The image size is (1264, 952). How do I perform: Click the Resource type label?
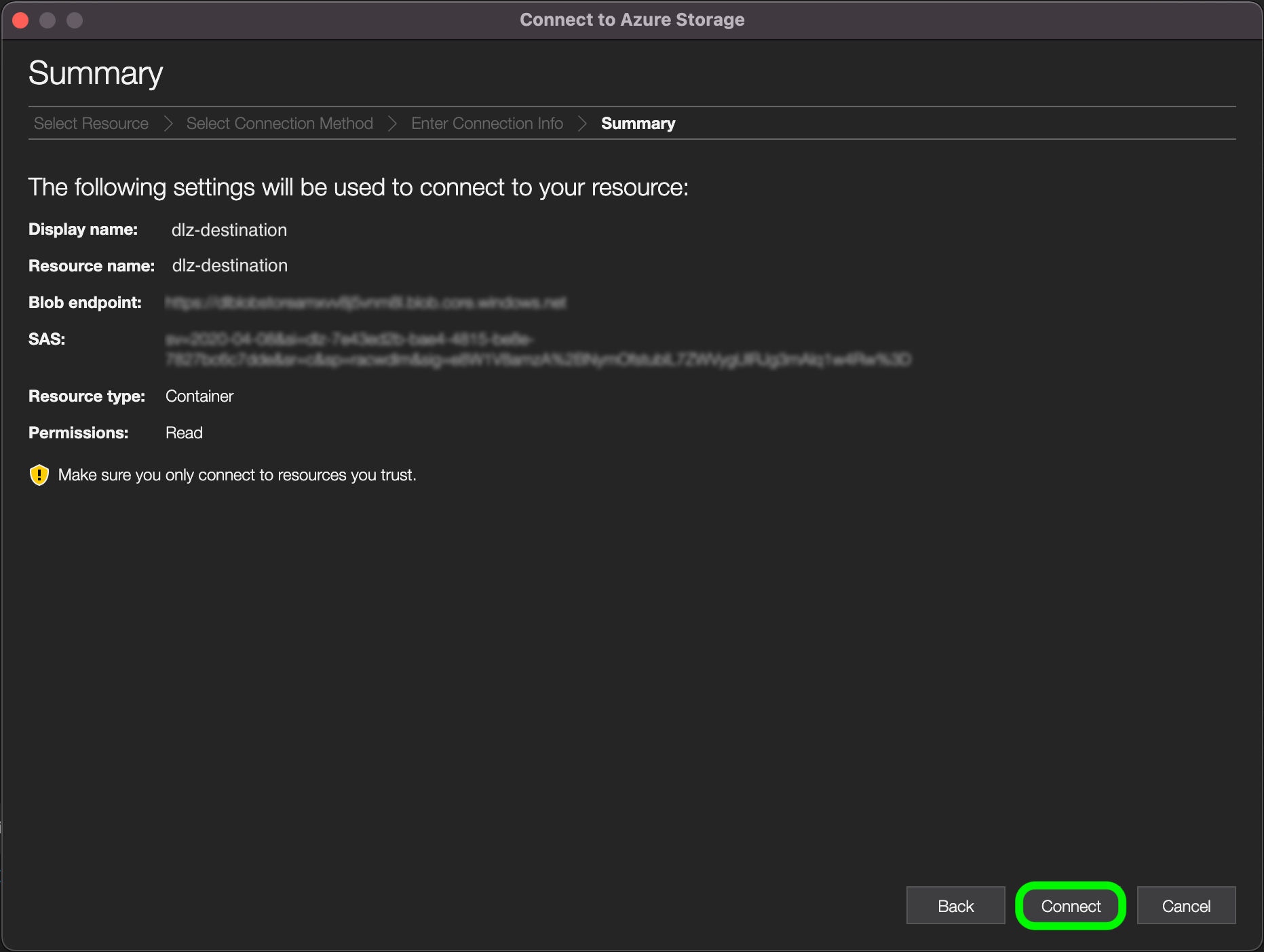[87, 396]
